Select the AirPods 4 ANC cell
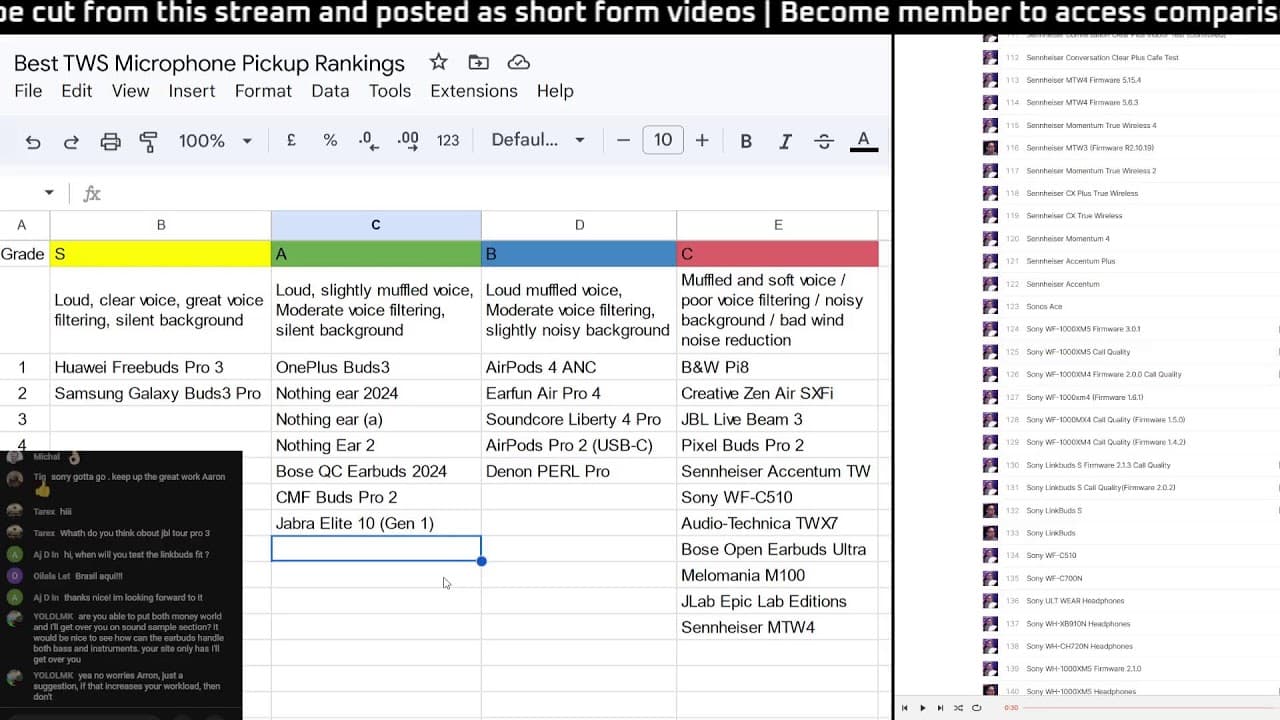The width and height of the screenshot is (1280, 720). click(579, 367)
